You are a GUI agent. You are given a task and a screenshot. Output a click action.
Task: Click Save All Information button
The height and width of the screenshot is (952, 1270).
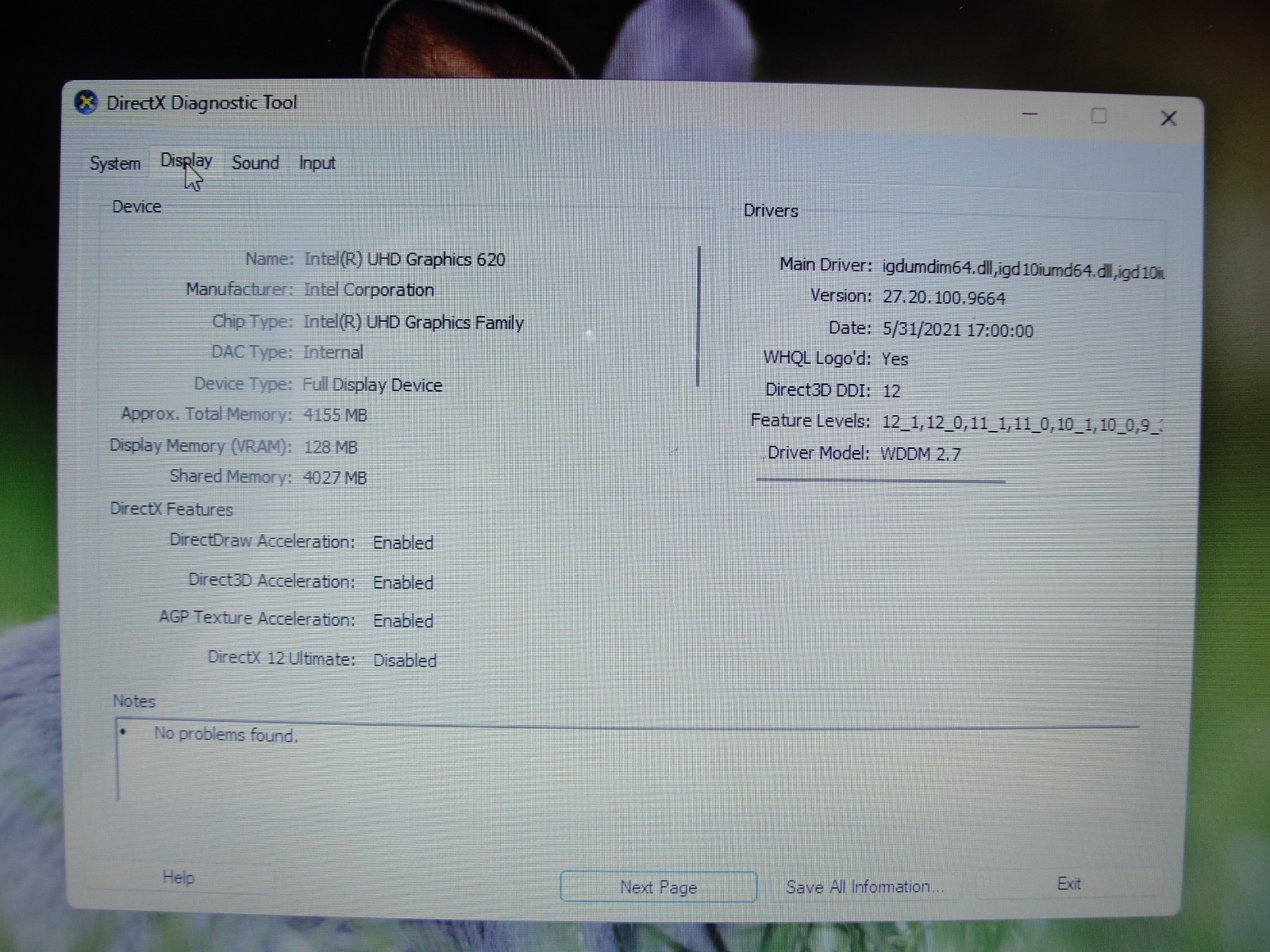[865, 887]
